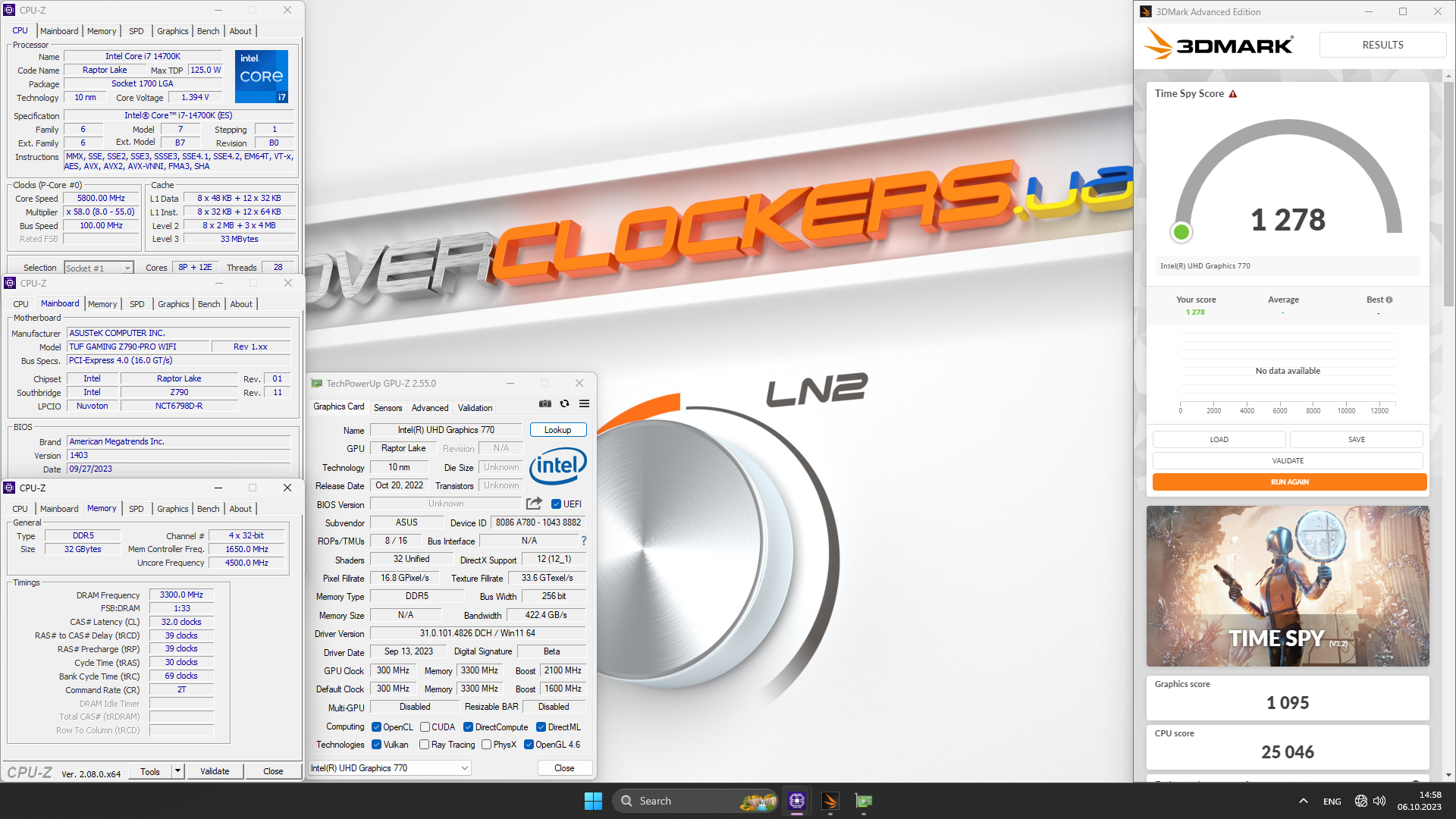
Task: Click the CPU-Z Close button
Action: [x=273, y=771]
